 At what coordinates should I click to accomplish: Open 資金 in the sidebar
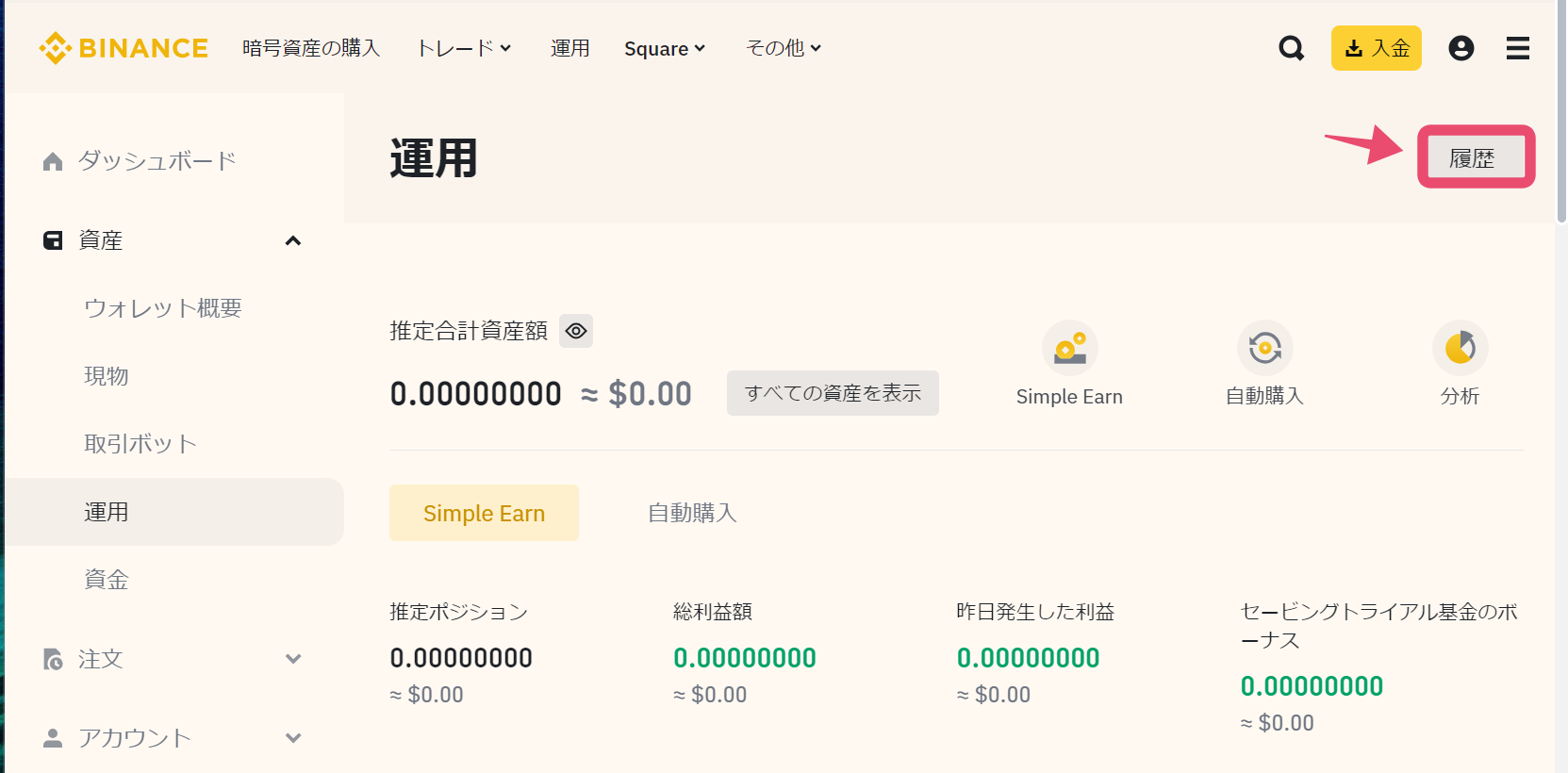[107, 580]
